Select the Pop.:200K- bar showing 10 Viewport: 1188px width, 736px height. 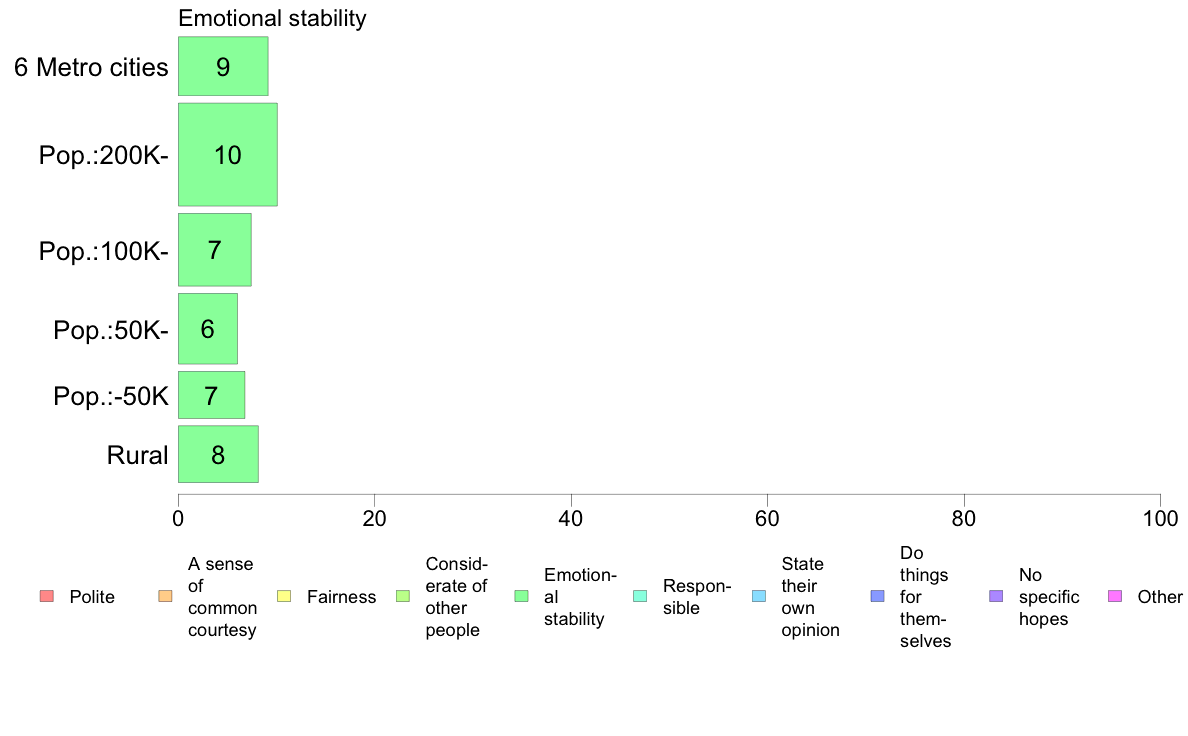(x=227, y=155)
